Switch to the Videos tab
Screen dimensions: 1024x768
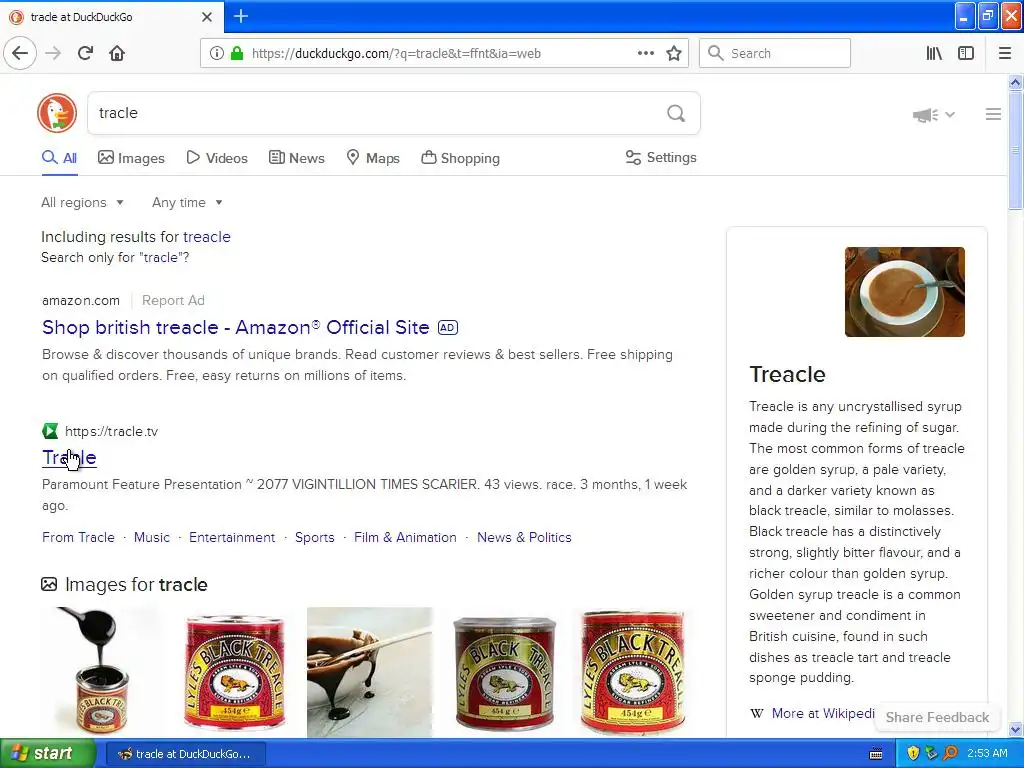click(217, 158)
